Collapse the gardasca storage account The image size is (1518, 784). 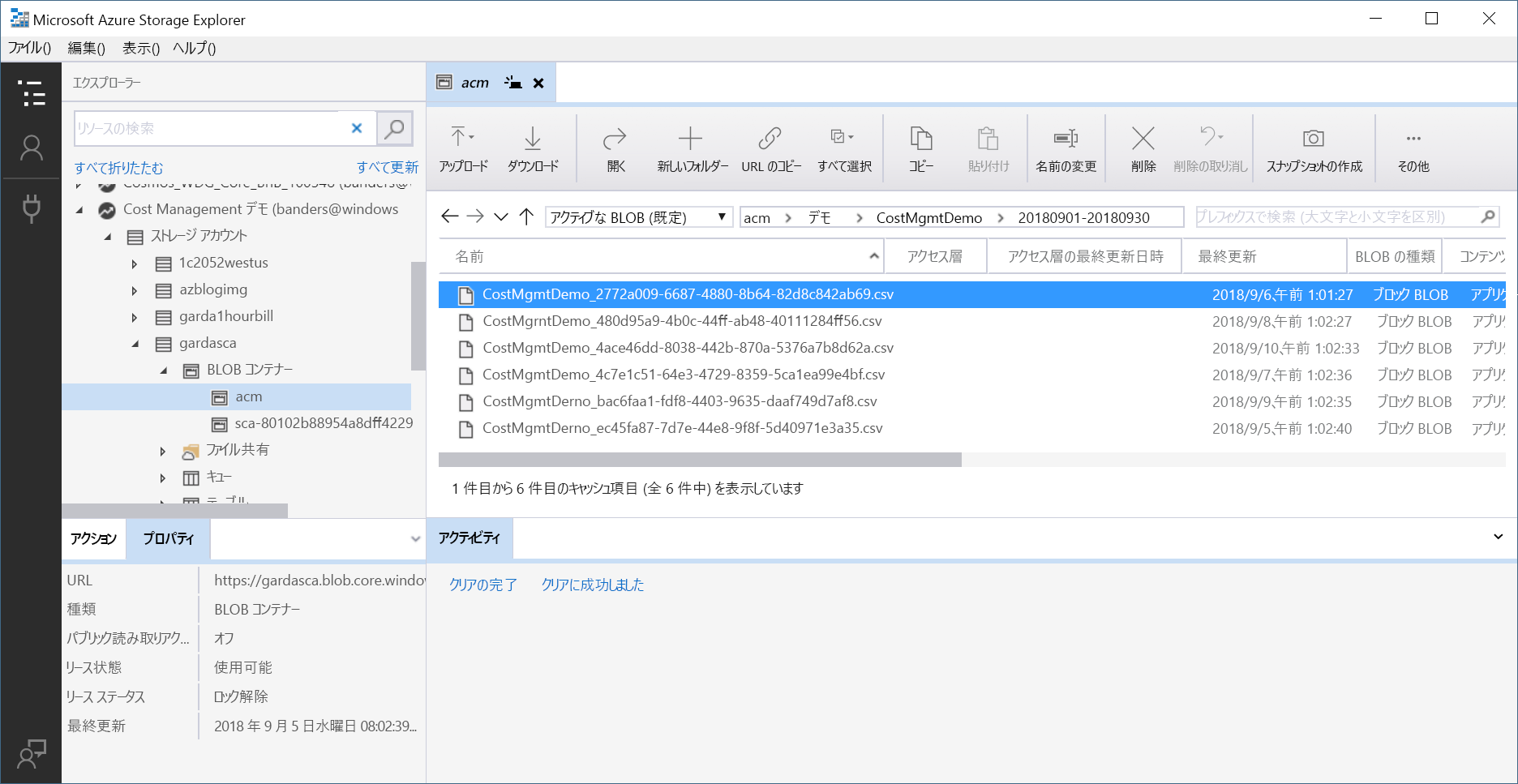[x=135, y=344]
